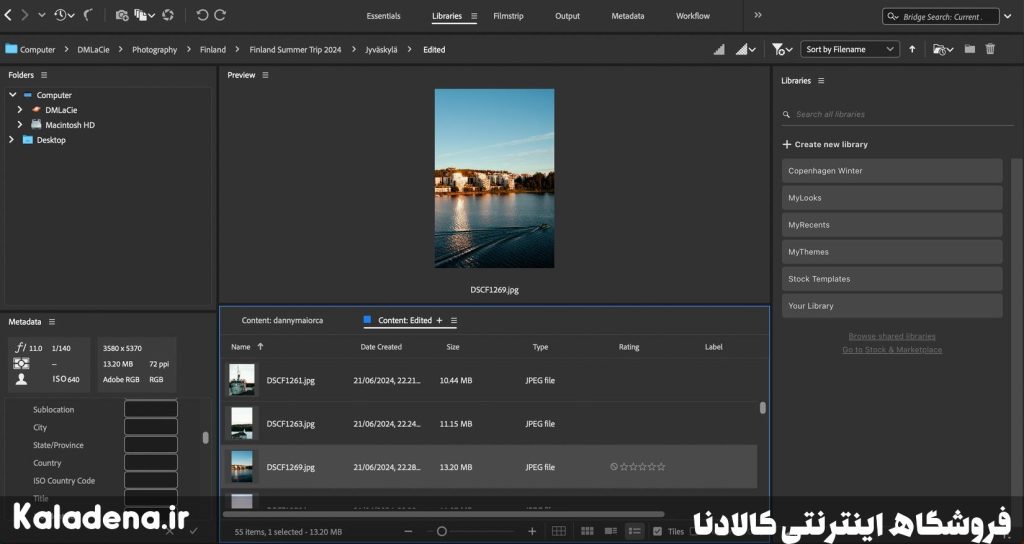Open the Sort by Filename dropdown

850,49
